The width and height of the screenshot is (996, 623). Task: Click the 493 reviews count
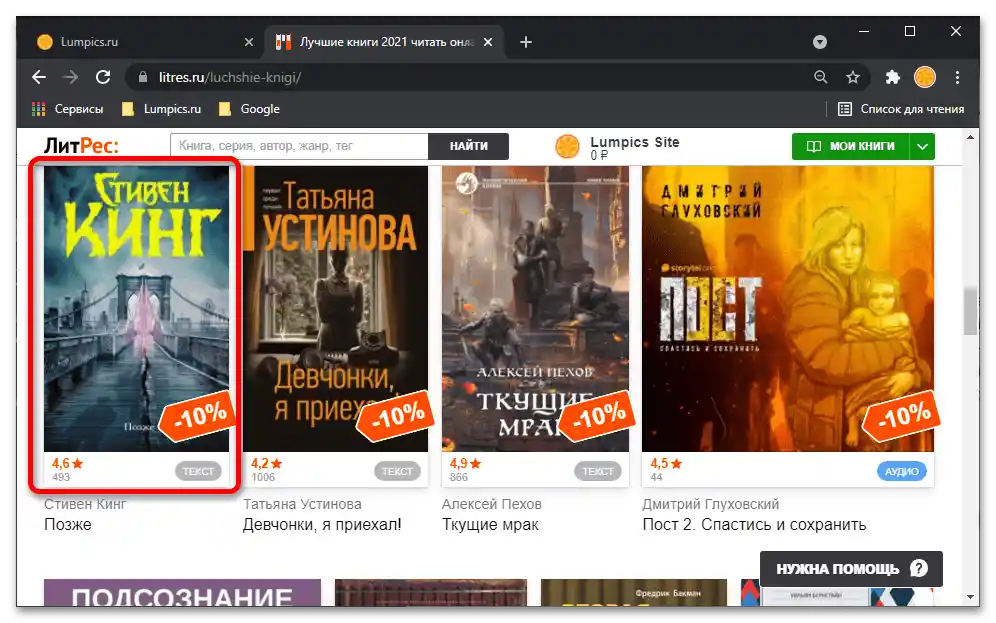(x=61, y=477)
